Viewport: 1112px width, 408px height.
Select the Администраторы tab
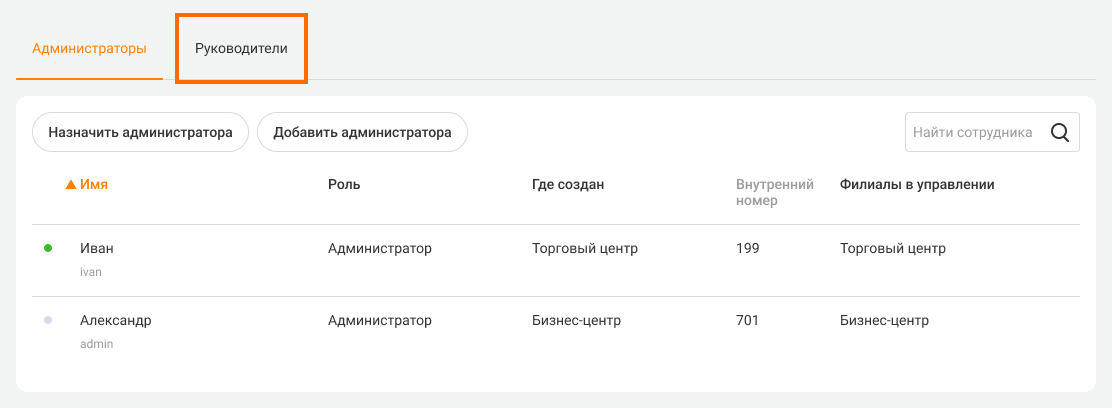(x=89, y=48)
